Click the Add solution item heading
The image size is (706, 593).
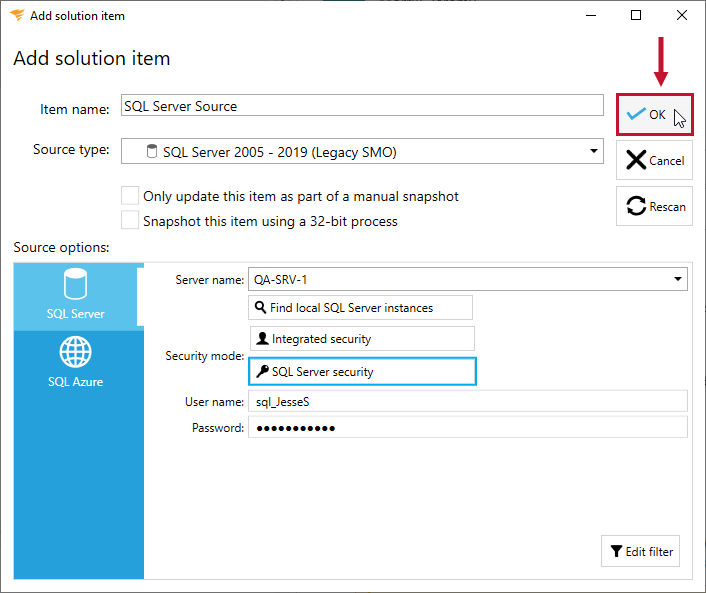(x=92, y=58)
